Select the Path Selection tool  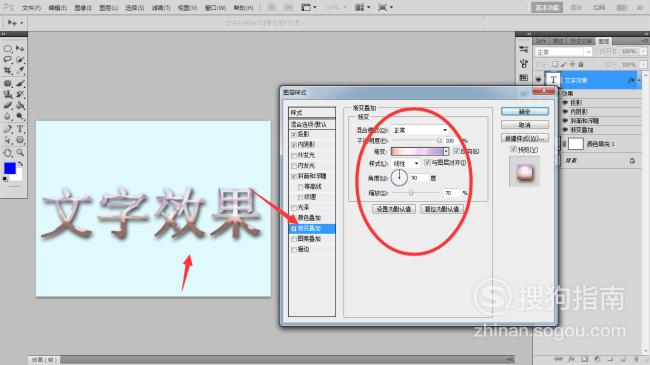pos(7,140)
